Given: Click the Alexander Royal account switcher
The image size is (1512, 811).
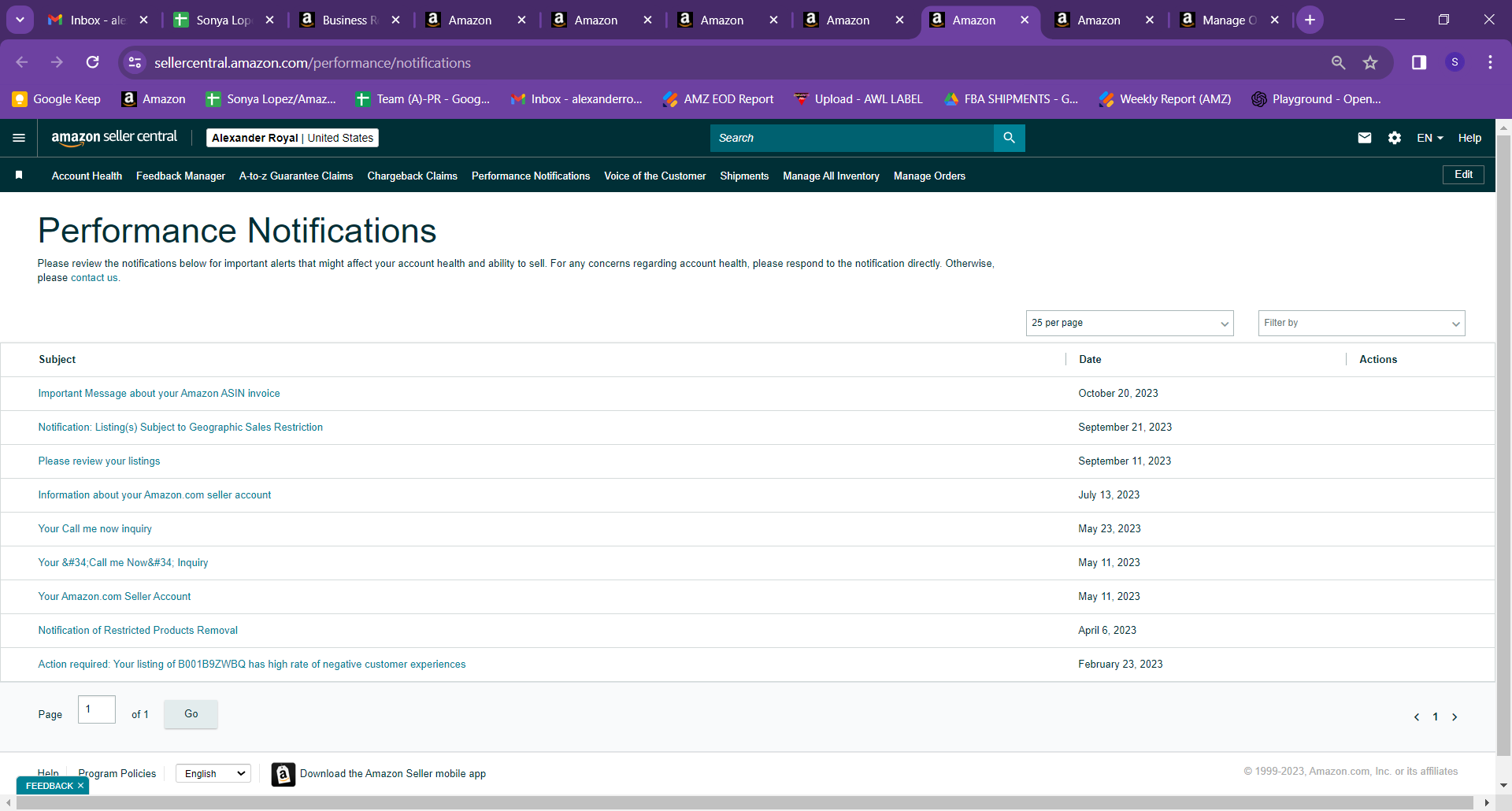Looking at the screenshot, I should tap(292, 138).
